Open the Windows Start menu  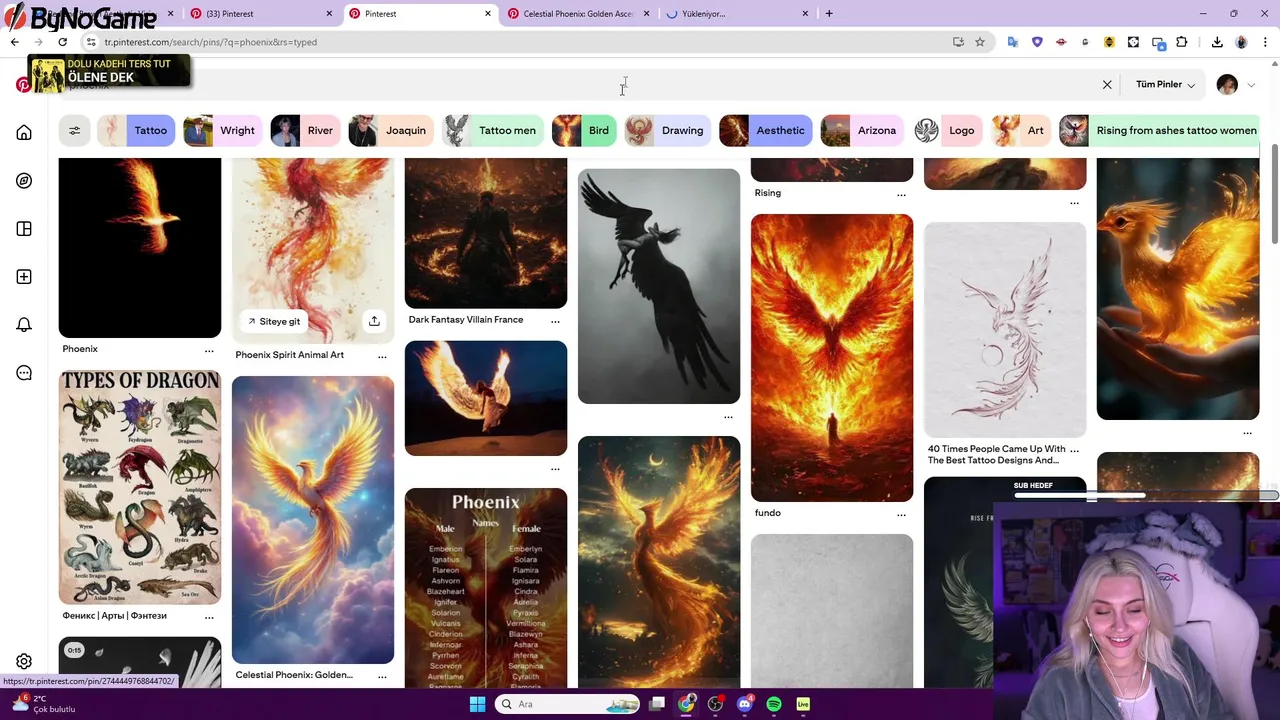tap(477, 704)
